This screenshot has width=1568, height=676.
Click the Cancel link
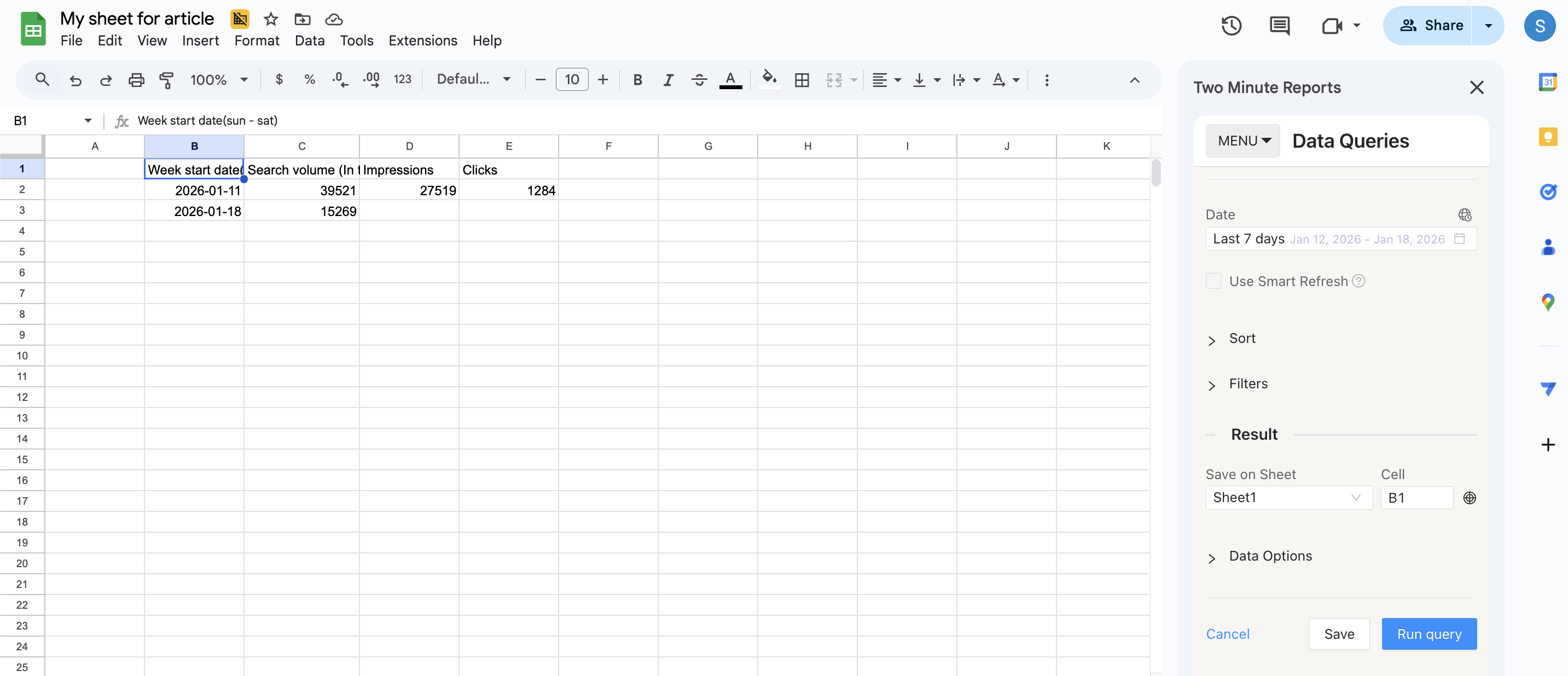coord(1227,634)
